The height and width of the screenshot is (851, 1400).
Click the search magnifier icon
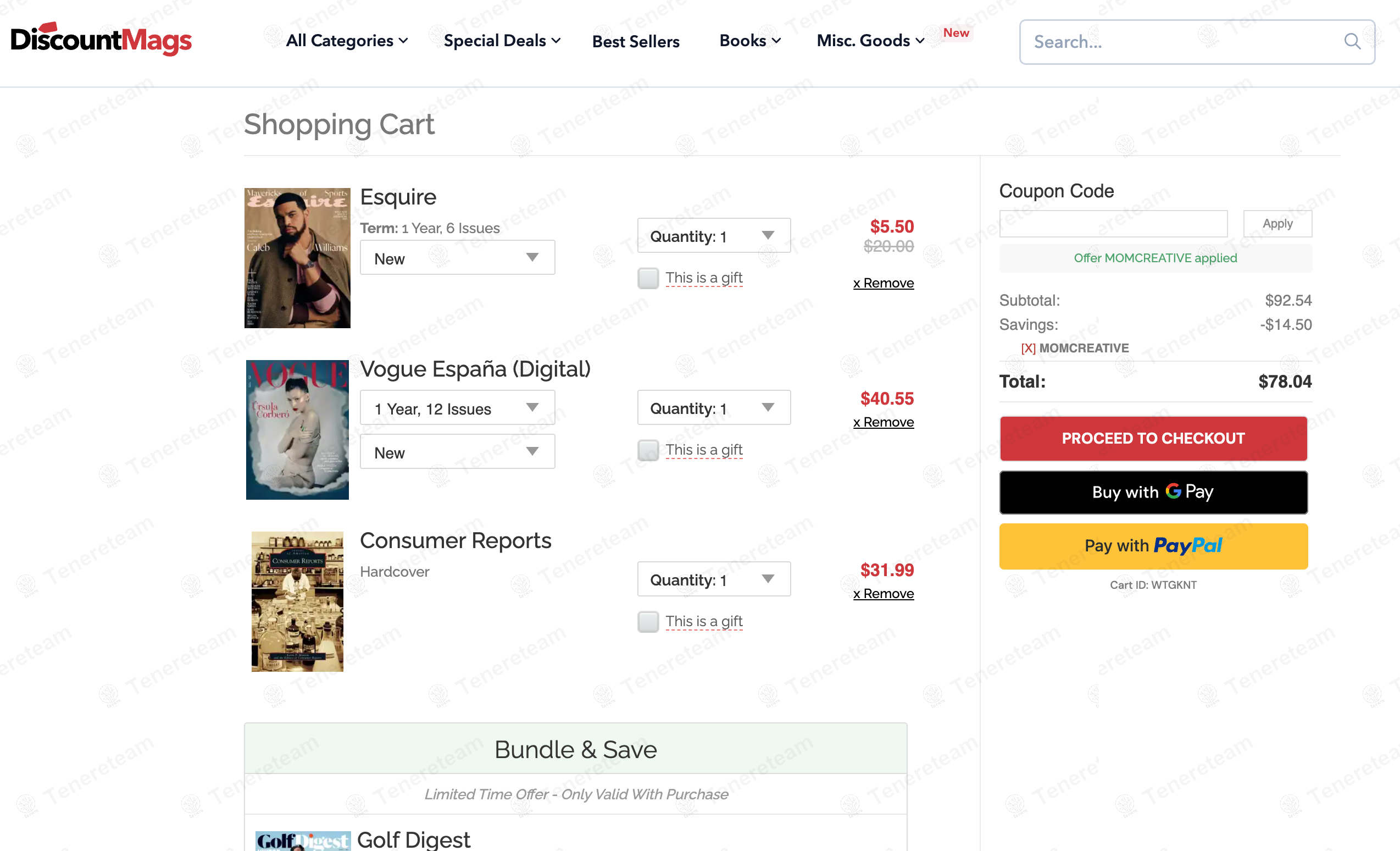click(1352, 41)
